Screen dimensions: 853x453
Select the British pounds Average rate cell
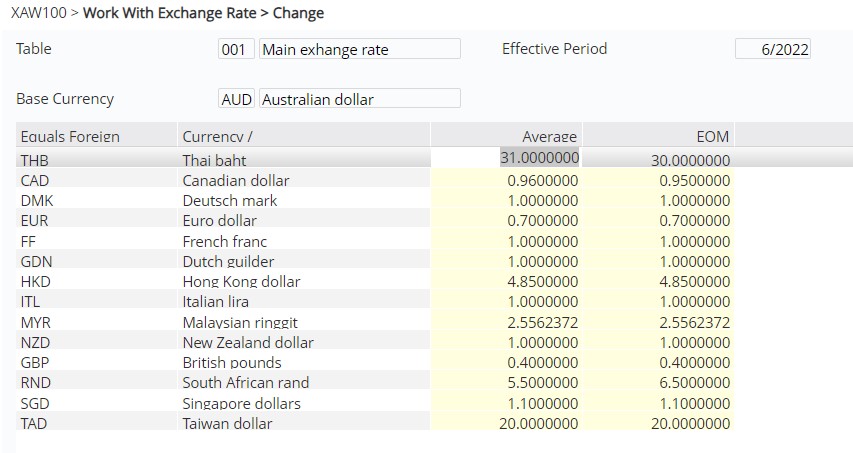[x=506, y=362]
